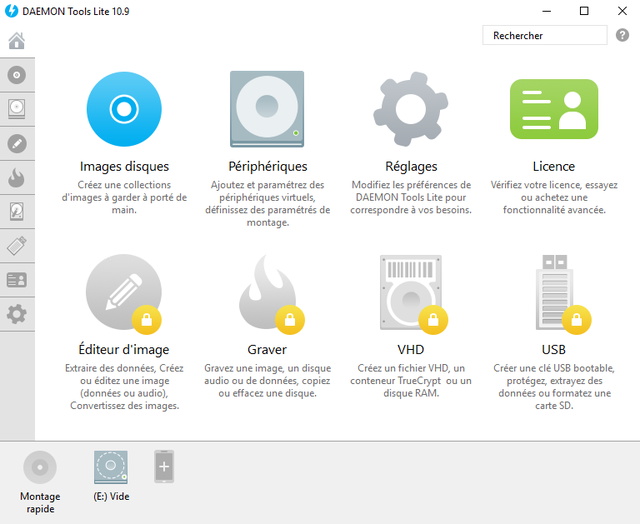This screenshot has width=640, height=524.
Task: Click description 'Créer une clé USB bootable'
Action: click(x=554, y=387)
